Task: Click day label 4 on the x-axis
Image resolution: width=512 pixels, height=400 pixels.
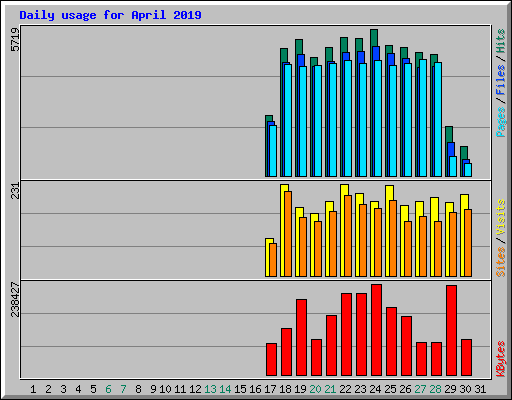Action: [x=78, y=389]
